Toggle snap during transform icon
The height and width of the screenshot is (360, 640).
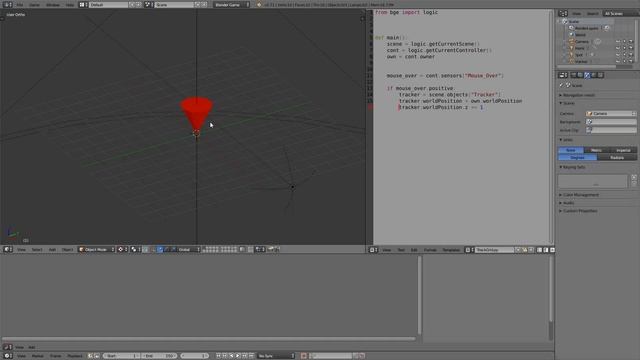click(250, 249)
